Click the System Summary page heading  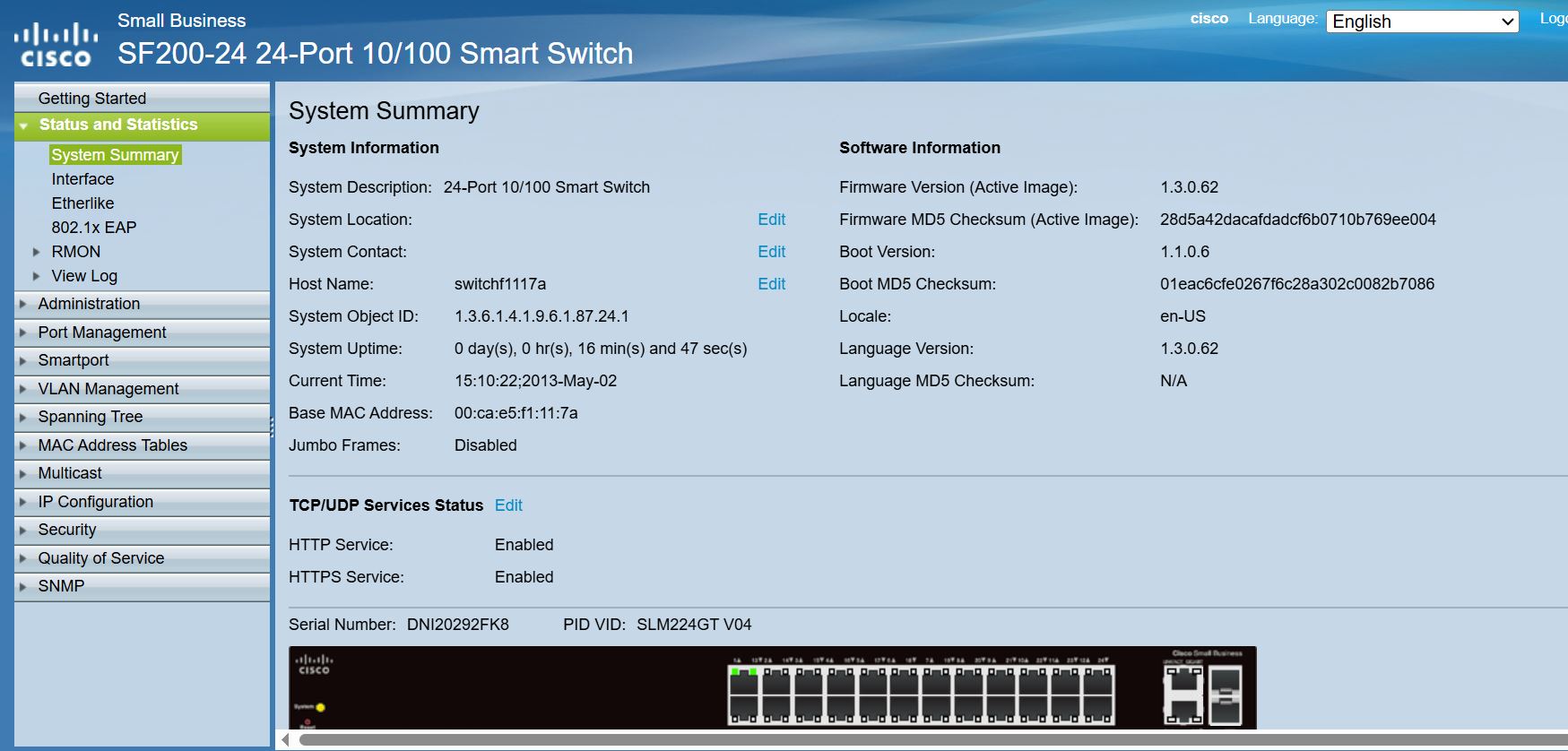click(384, 111)
